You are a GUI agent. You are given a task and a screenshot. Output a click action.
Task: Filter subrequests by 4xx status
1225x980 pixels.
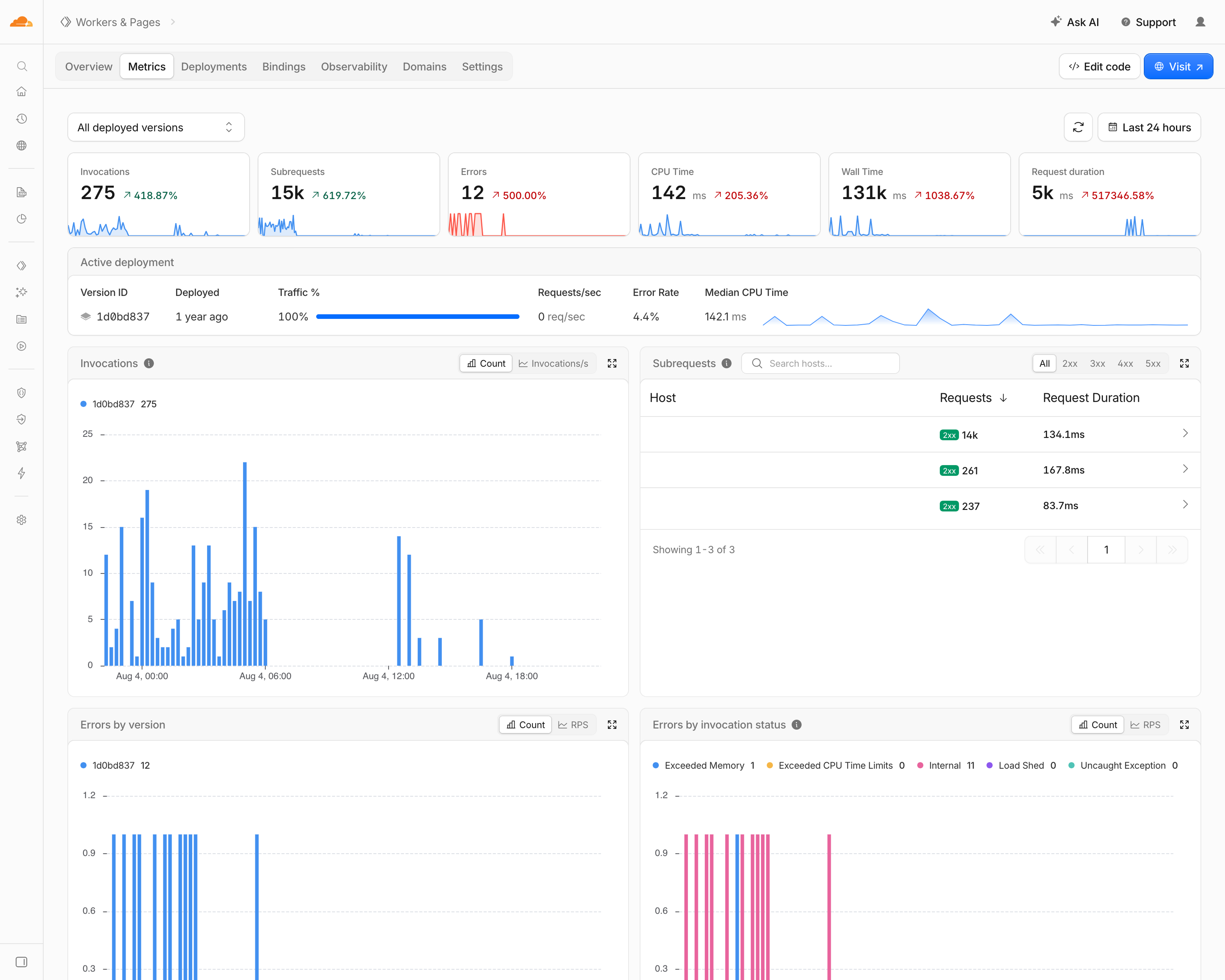[x=1125, y=364]
